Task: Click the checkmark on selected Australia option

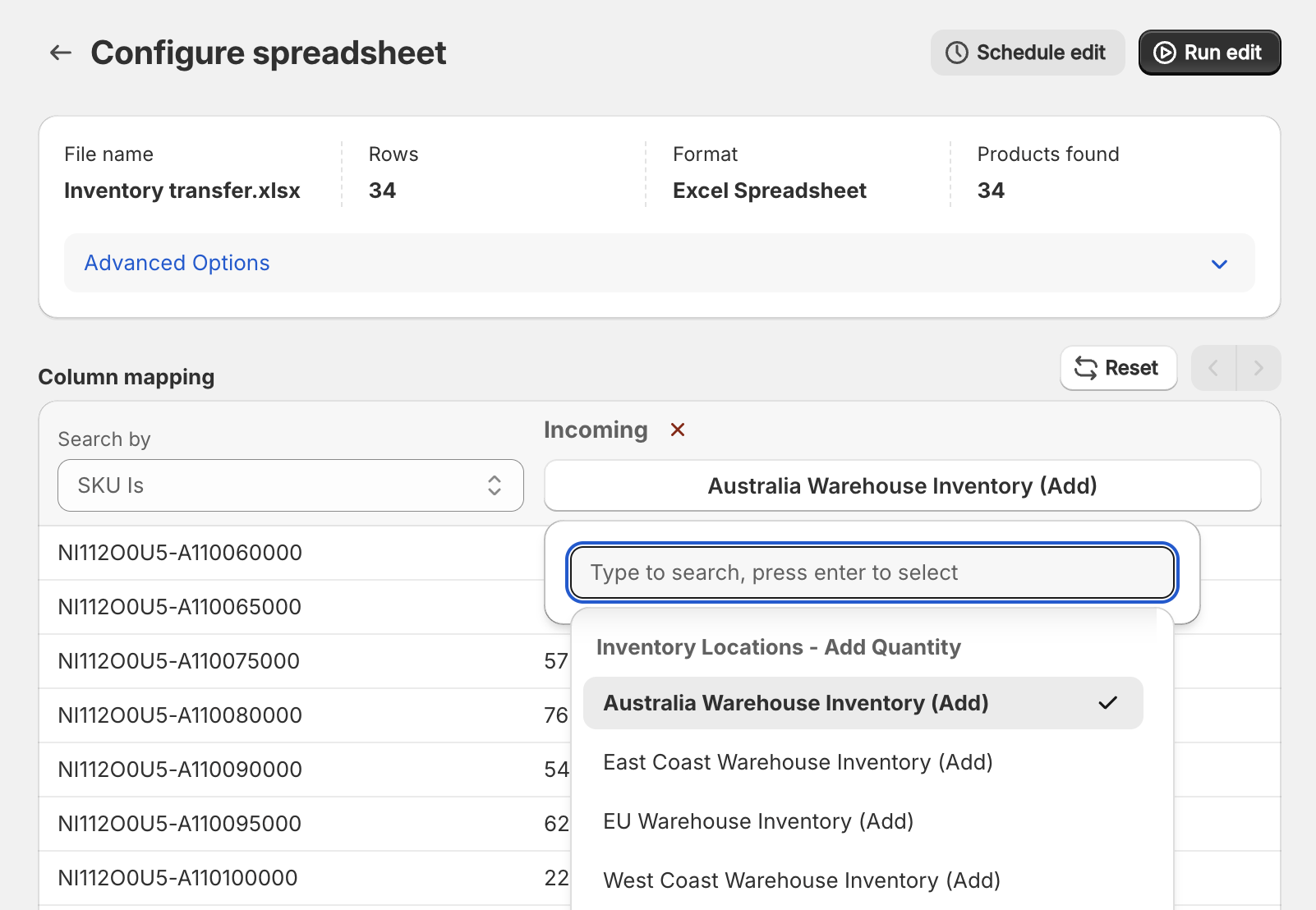Action: click(x=1108, y=703)
